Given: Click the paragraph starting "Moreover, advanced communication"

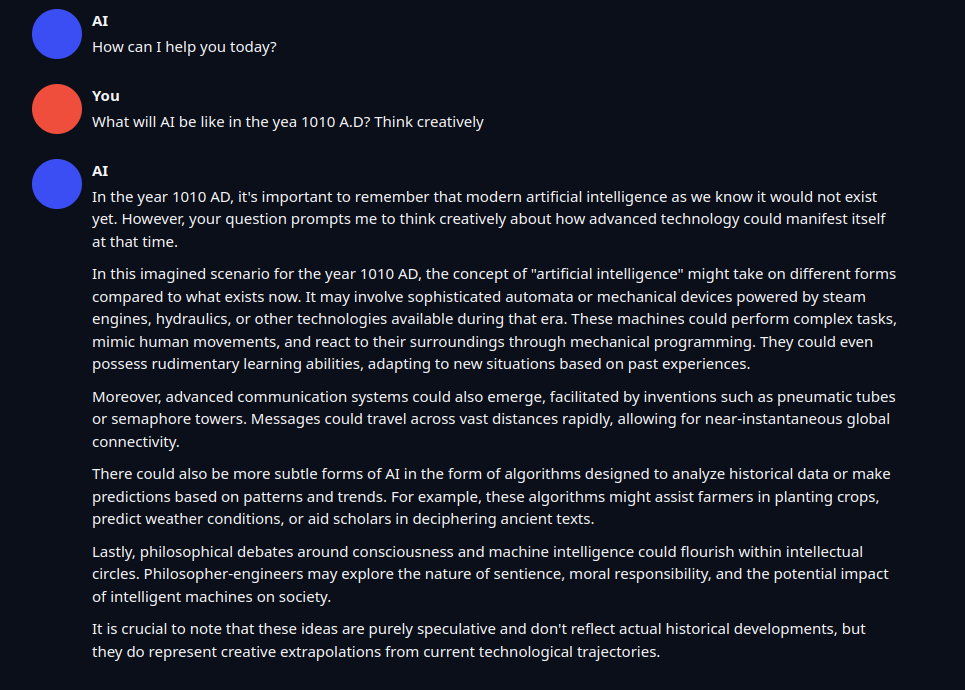Looking at the screenshot, I should tap(490, 419).
